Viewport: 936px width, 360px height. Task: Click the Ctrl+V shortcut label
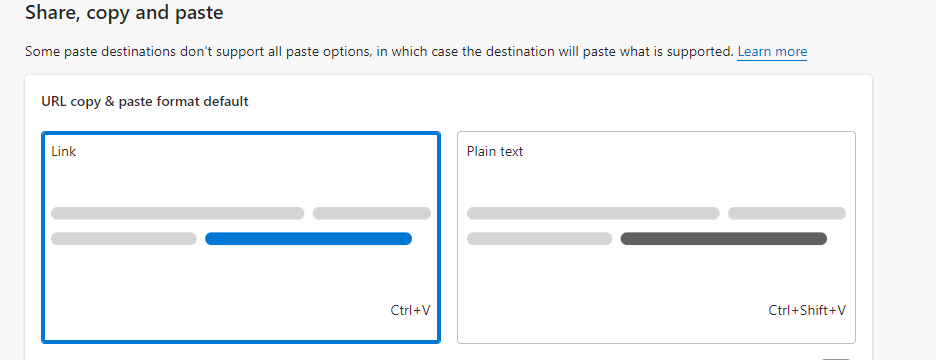411,310
